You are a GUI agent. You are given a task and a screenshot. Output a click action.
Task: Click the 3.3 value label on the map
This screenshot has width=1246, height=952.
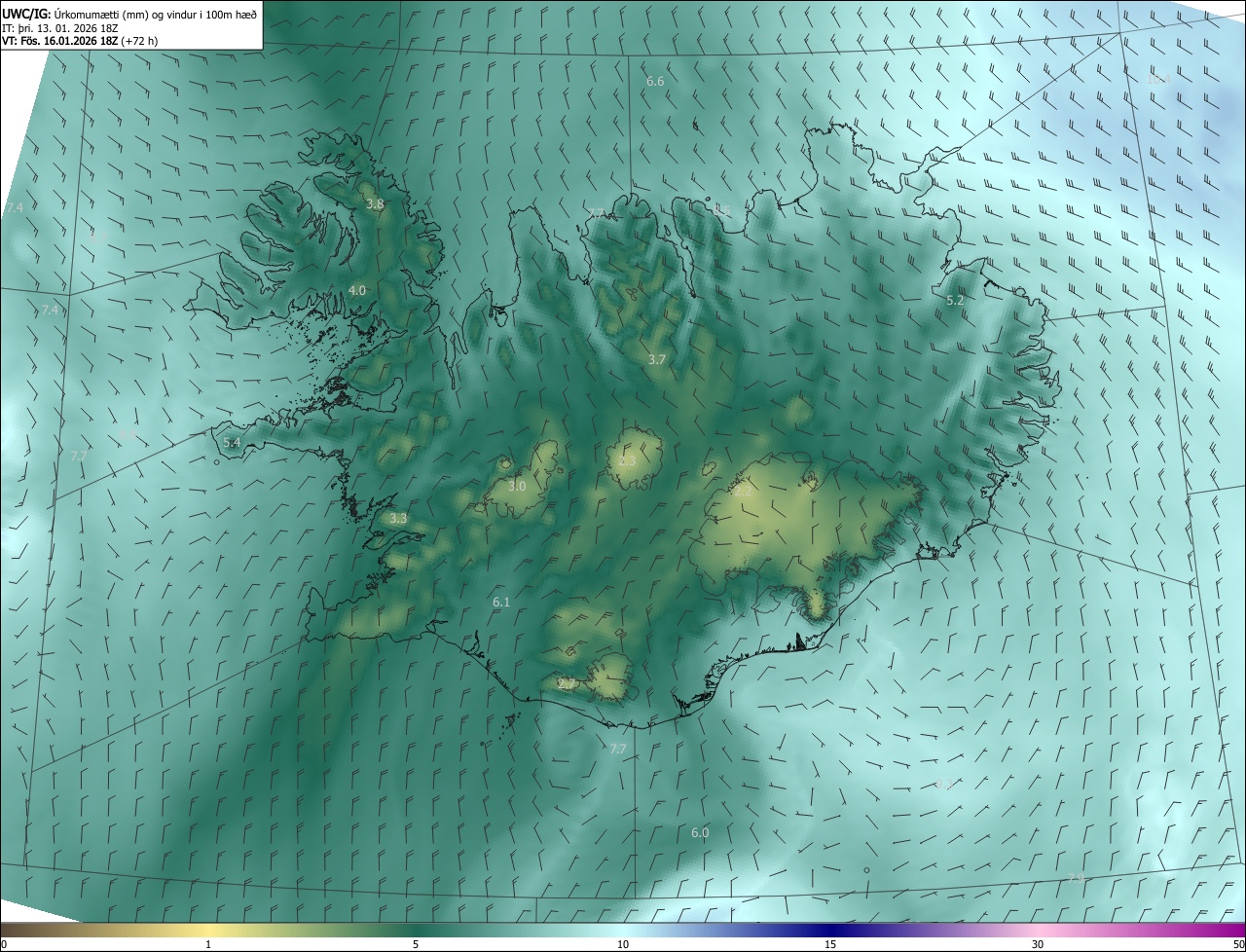point(397,519)
